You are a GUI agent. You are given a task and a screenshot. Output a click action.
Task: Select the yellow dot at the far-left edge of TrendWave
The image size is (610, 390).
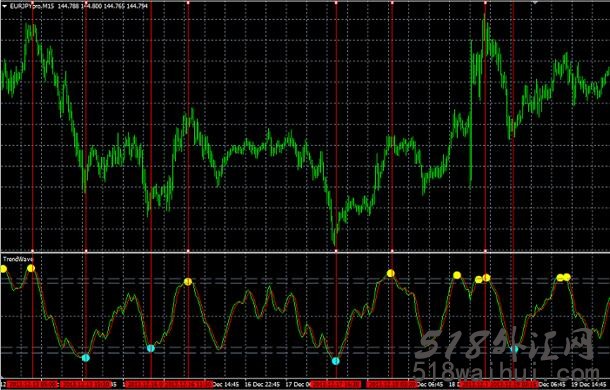pyautogui.click(x=3, y=269)
